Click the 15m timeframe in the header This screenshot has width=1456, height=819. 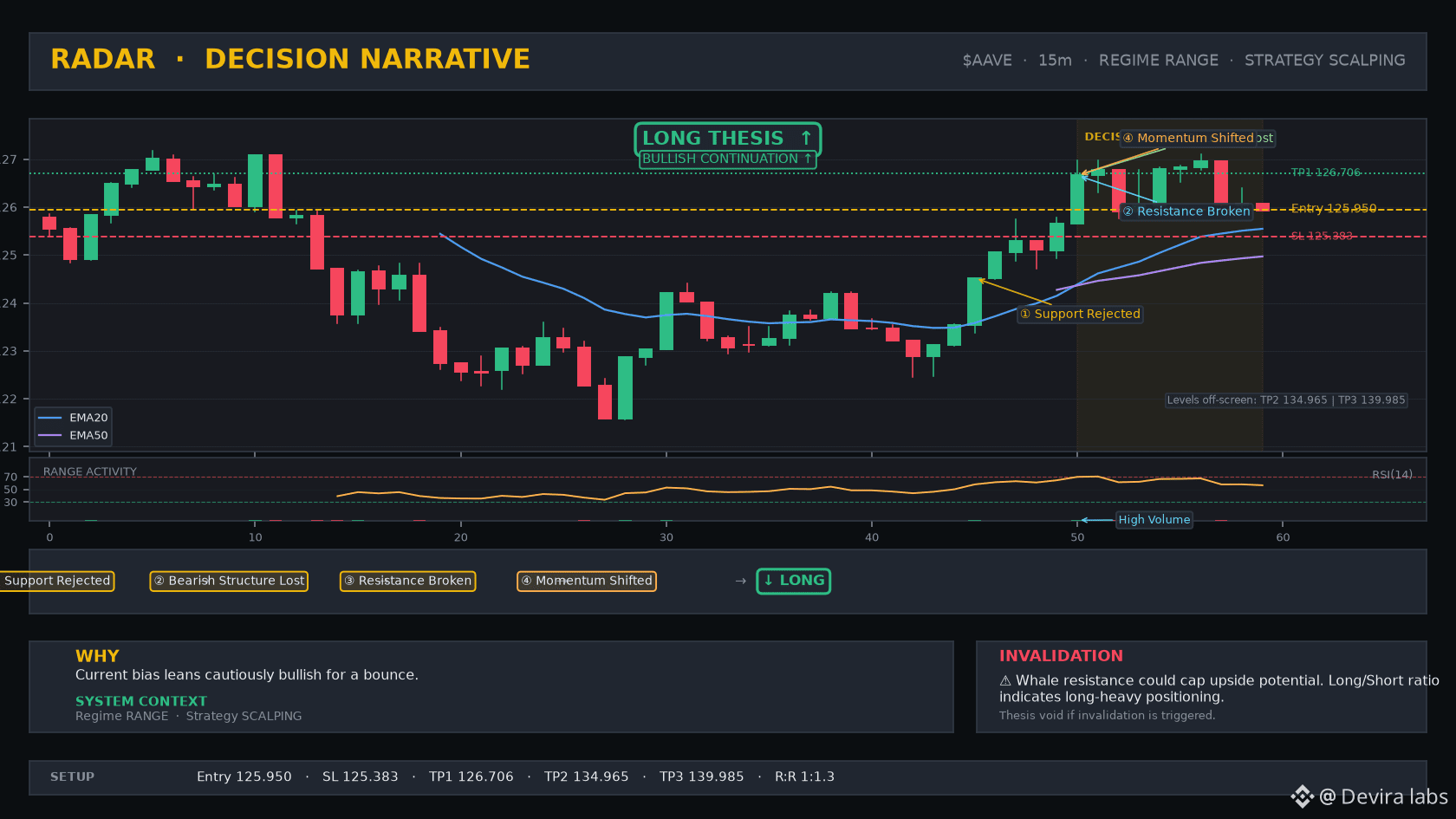pyautogui.click(x=1055, y=61)
